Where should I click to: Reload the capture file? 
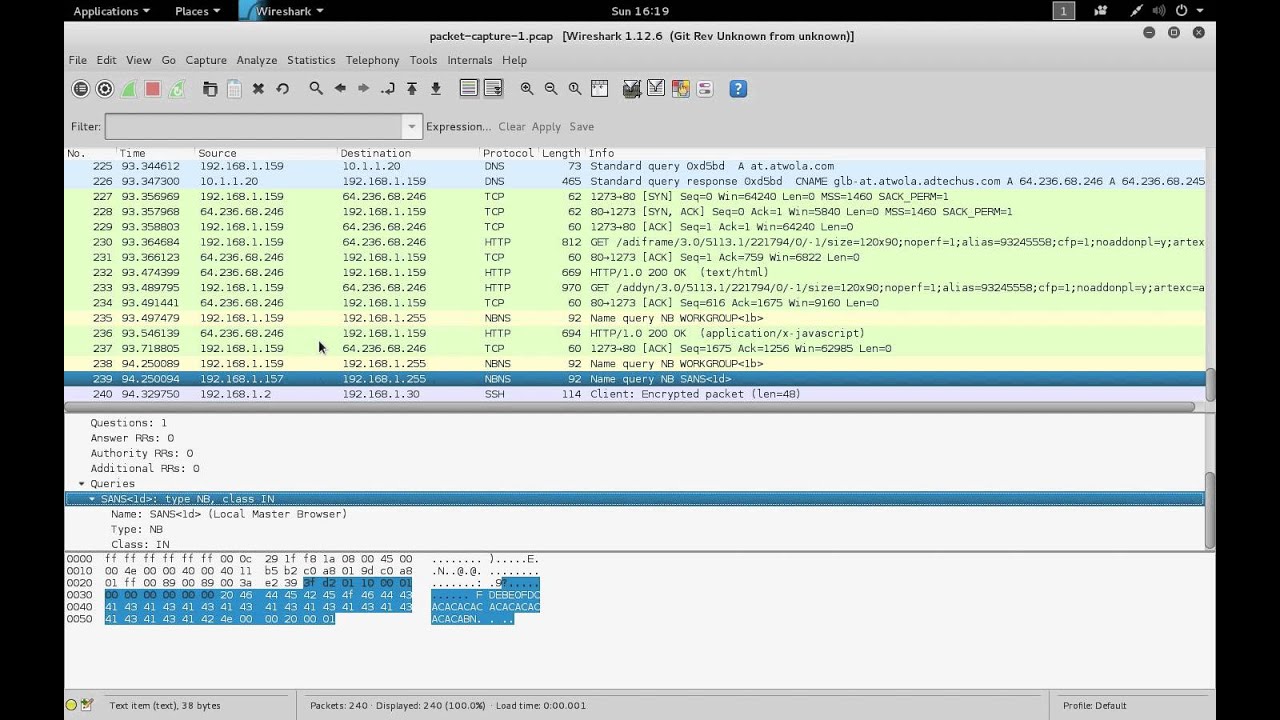click(282, 89)
